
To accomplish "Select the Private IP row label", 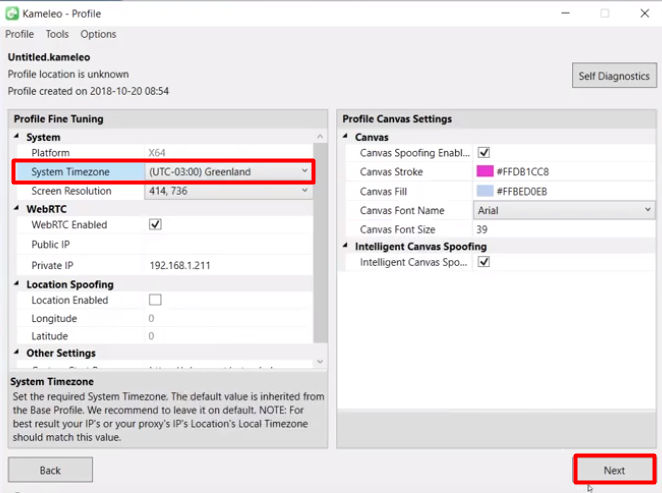I will (52, 265).
